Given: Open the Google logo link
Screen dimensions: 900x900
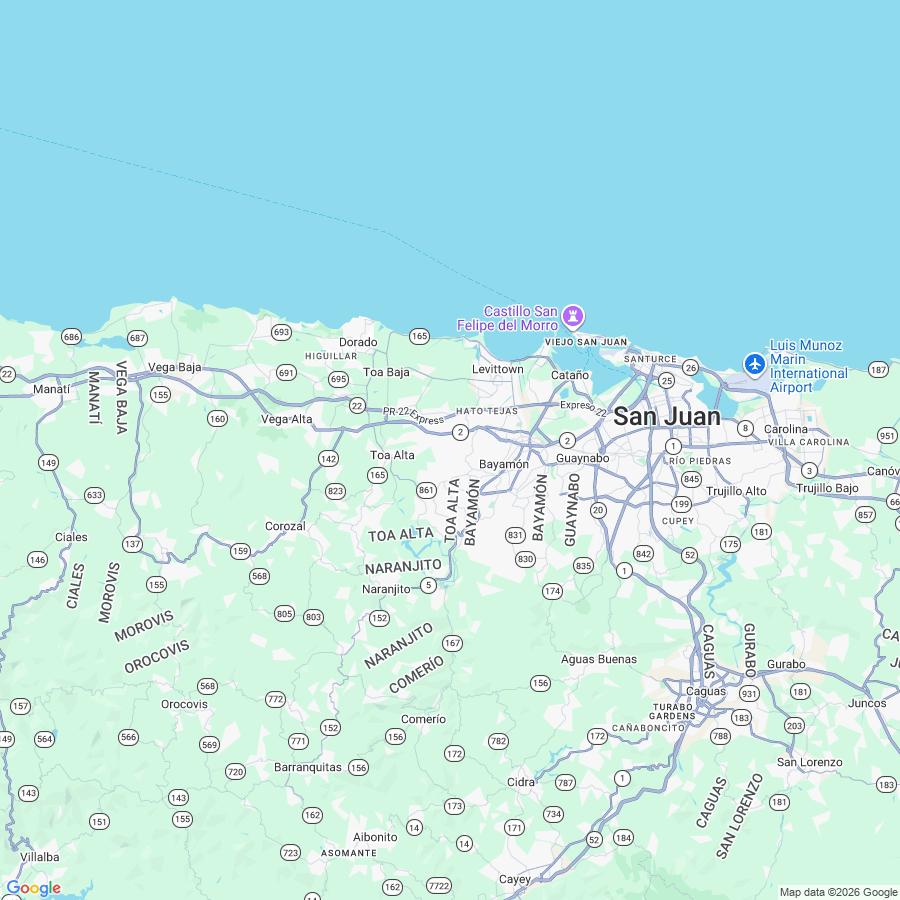Looking at the screenshot, I should [x=33, y=889].
